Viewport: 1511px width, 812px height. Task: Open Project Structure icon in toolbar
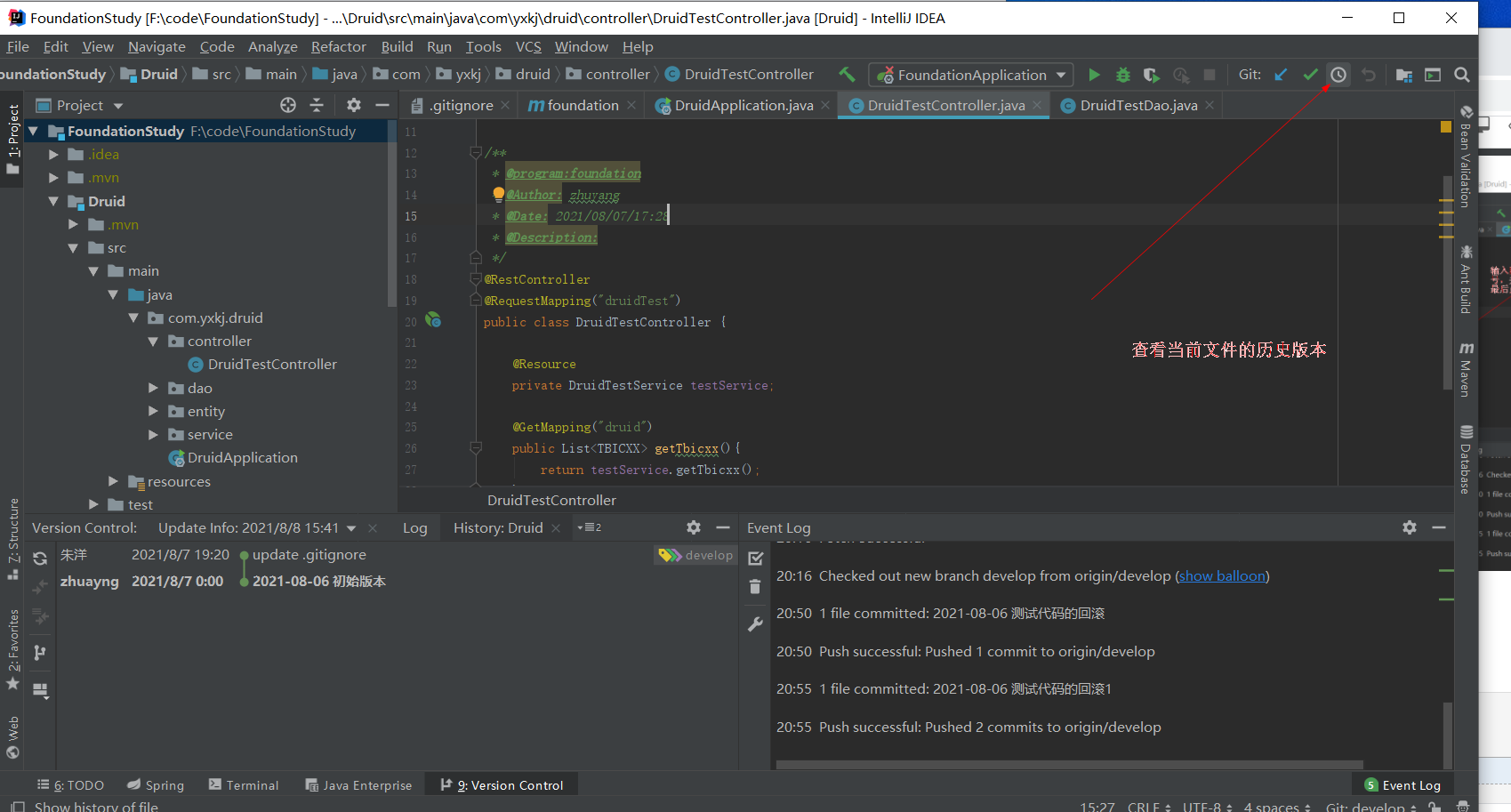click(x=1404, y=75)
